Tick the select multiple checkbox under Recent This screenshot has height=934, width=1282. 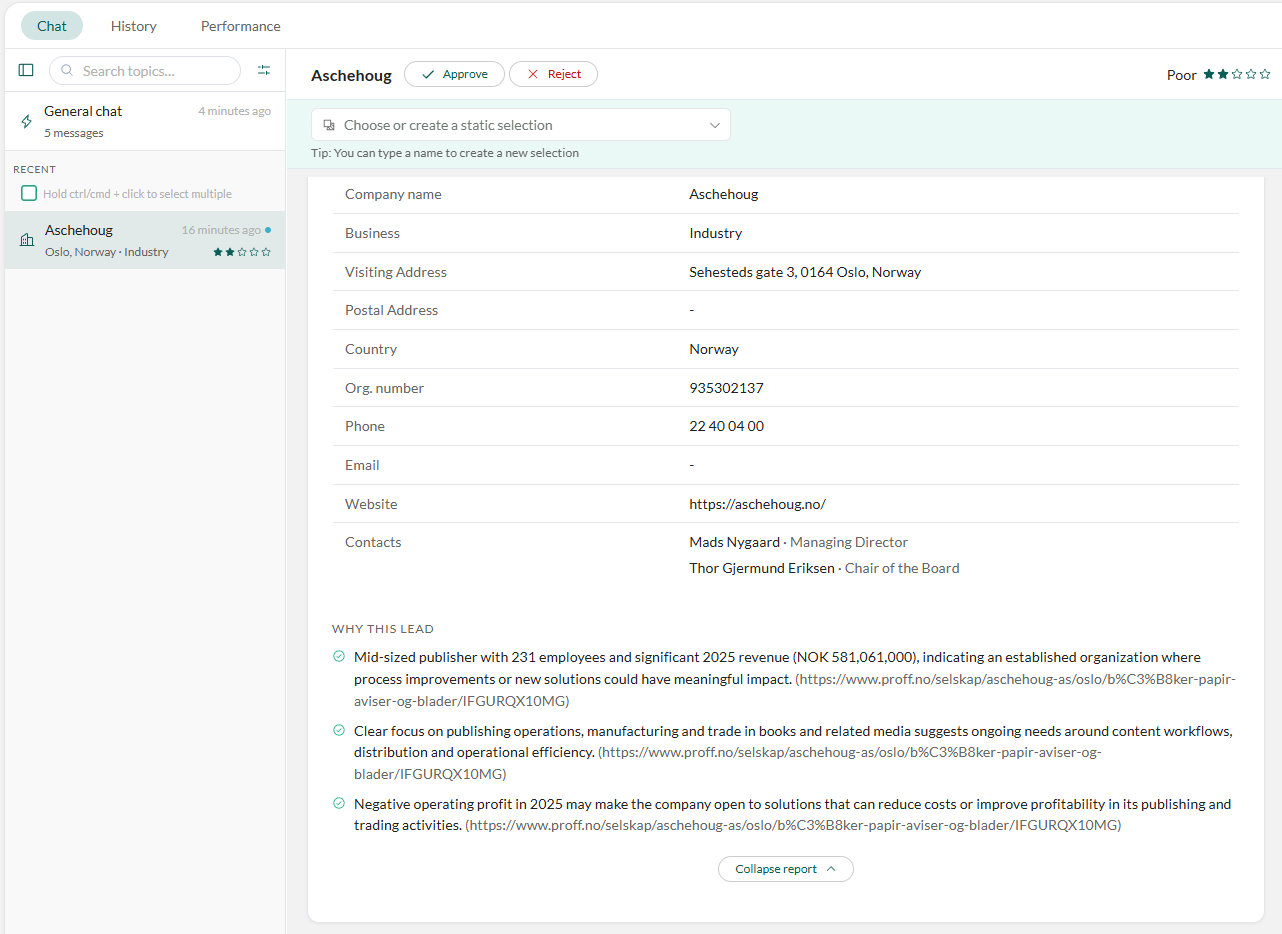pos(29,193)
